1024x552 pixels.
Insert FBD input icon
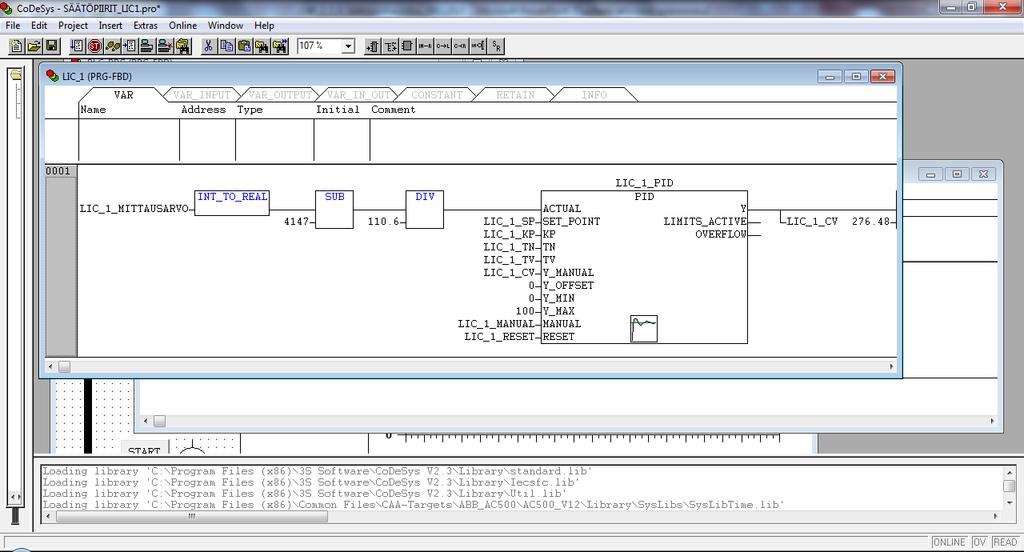tap(372, 46)
